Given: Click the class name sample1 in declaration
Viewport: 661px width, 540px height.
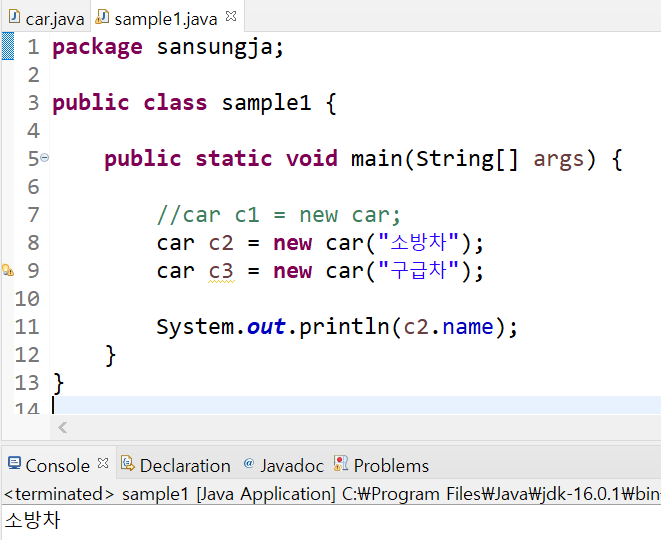Looking at the screenshot, I should [x=266, y=103].
